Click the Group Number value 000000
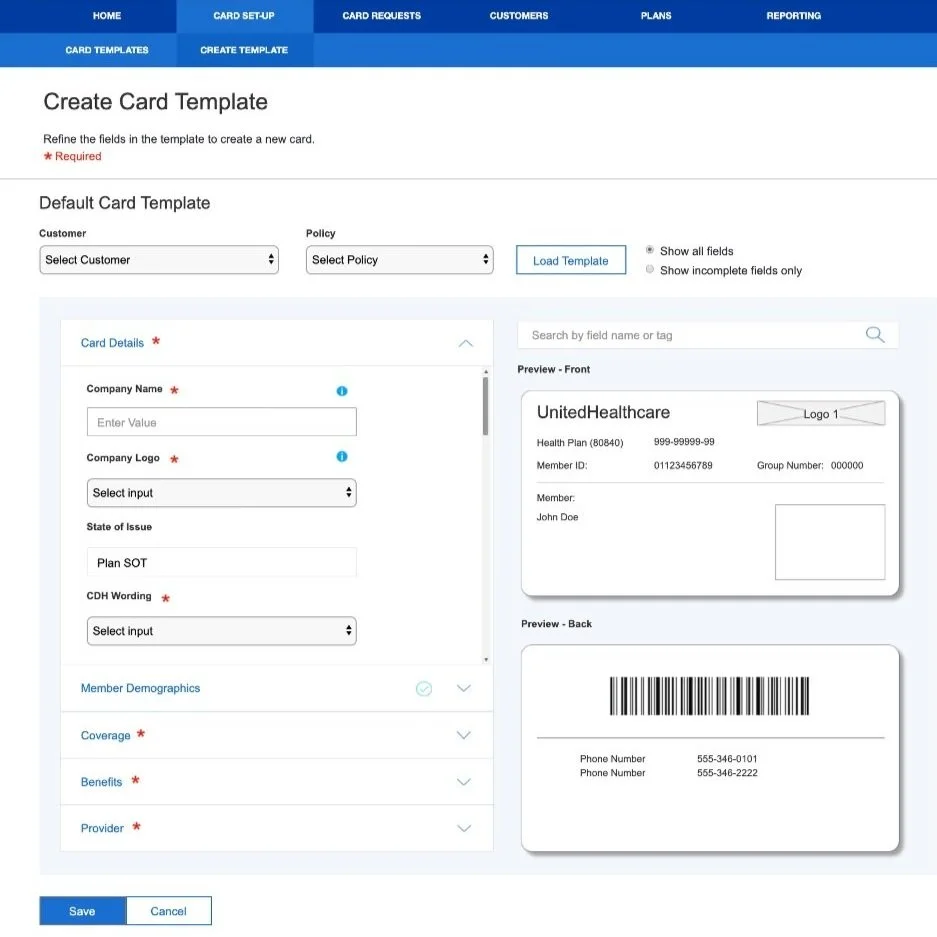937x937 pixels. [x=847, y=466]
